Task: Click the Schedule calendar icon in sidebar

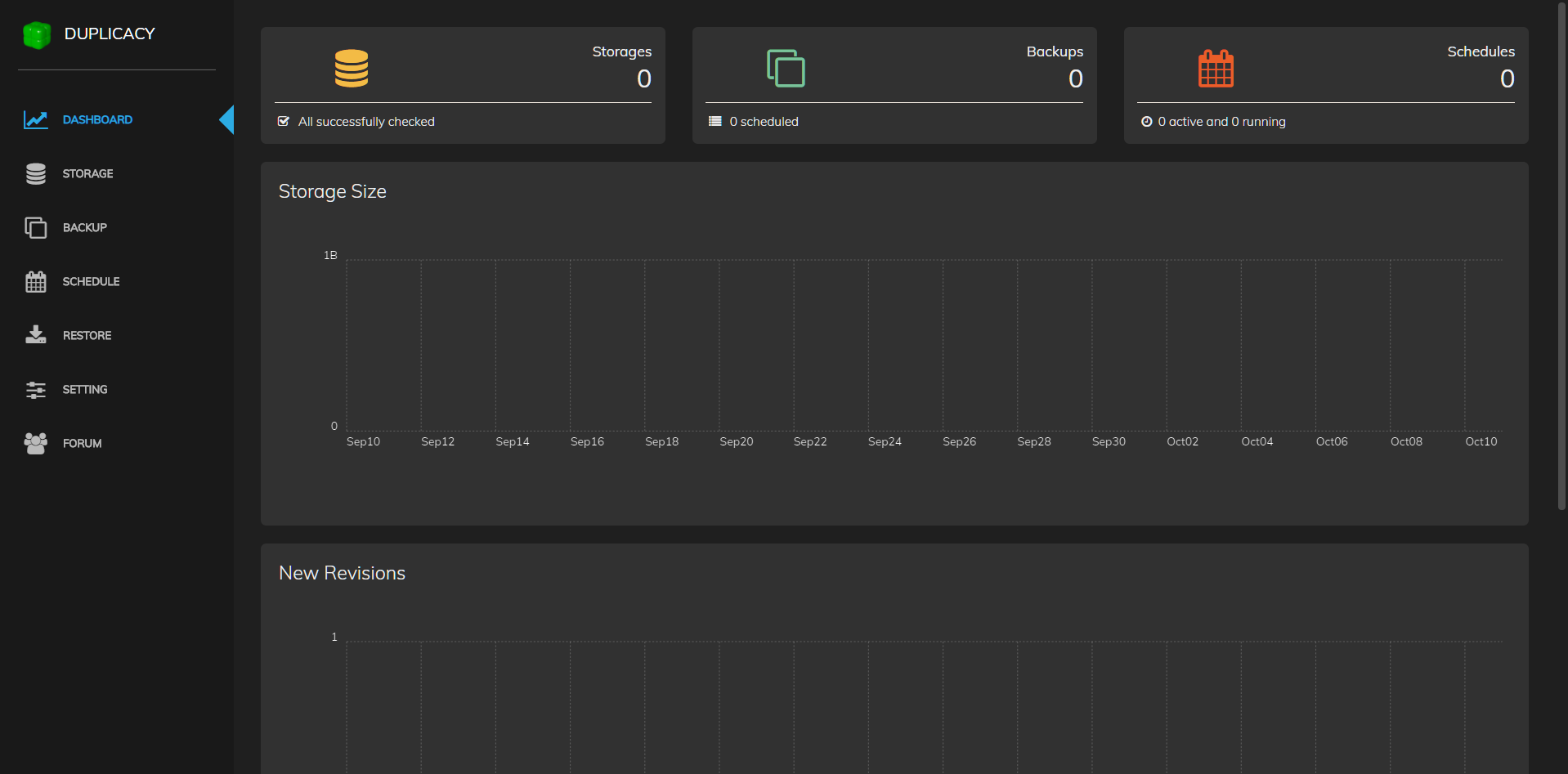Action: [x=36, y=282]
